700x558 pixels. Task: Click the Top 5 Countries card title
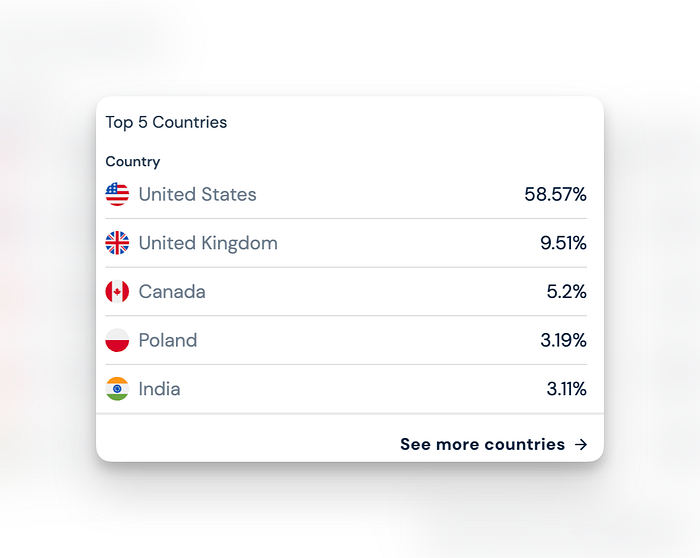[x=166, y=122]
